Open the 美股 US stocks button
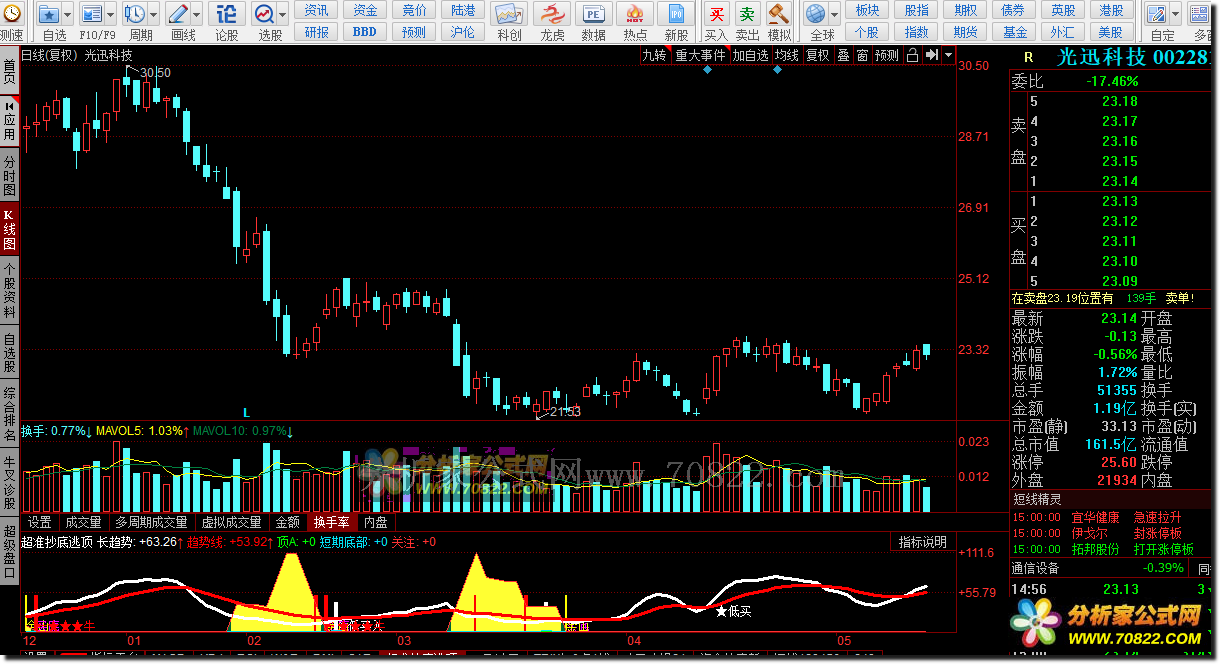The height and width of the screenshot is (664, 1221). tap(1111, 32)
